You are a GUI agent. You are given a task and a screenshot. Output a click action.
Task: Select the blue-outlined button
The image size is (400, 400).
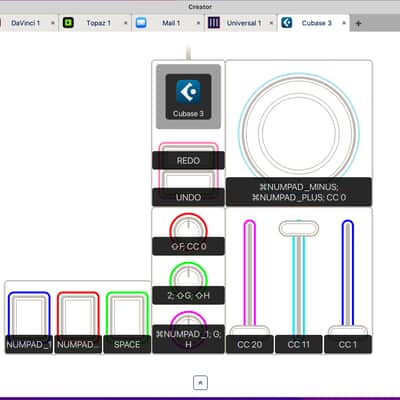click(29, 314)
